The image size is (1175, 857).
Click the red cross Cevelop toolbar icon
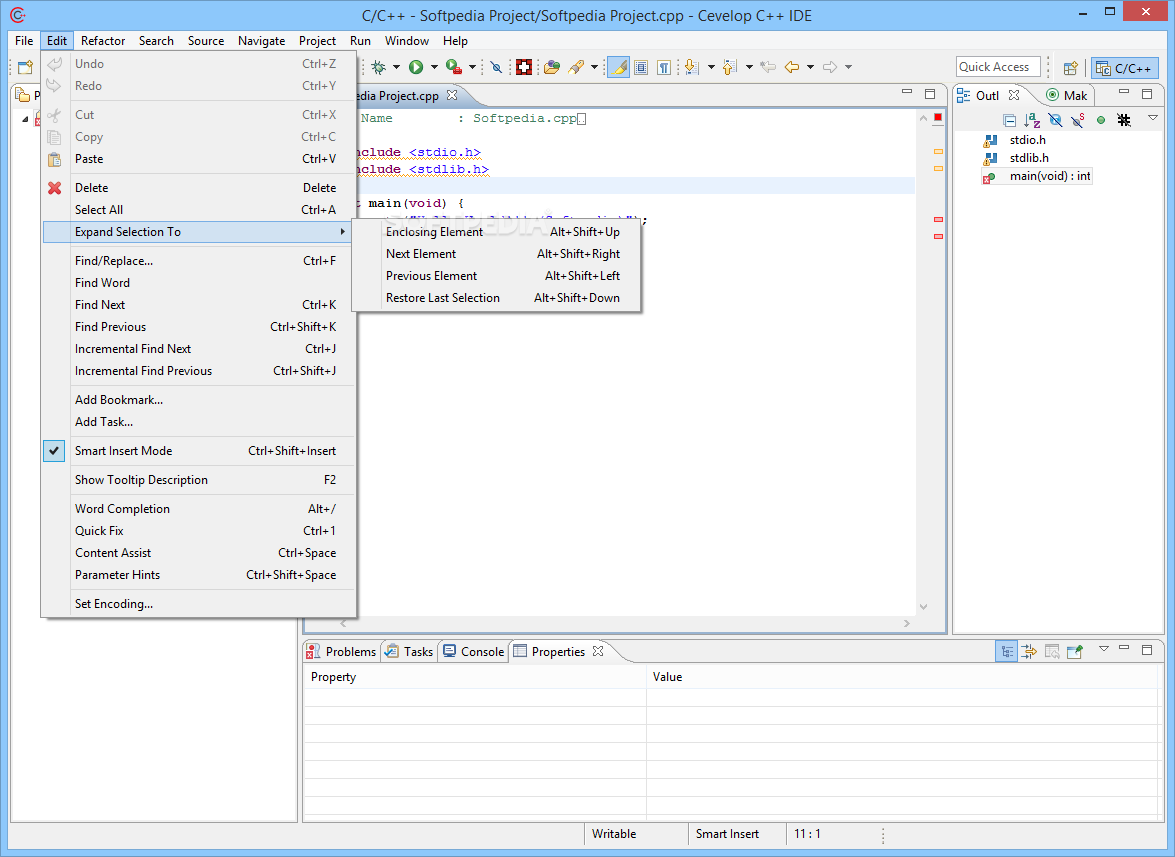(x=524, y=67)
